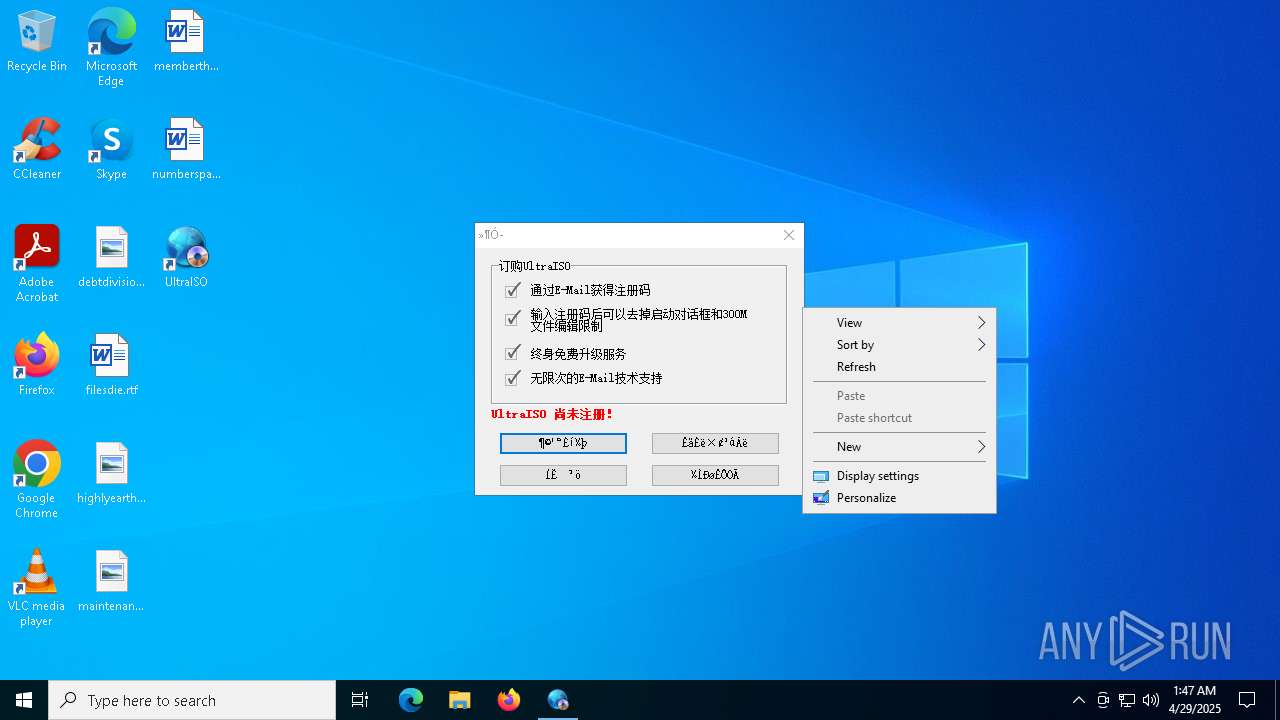Select the Firefox desktop shortcut
This screenshot has width=1280, height=720.
[x=37, y=366]
